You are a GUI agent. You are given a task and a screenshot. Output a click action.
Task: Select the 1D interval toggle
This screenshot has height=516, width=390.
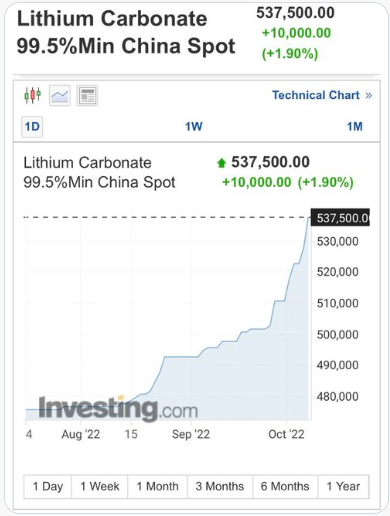pos(32,127)
